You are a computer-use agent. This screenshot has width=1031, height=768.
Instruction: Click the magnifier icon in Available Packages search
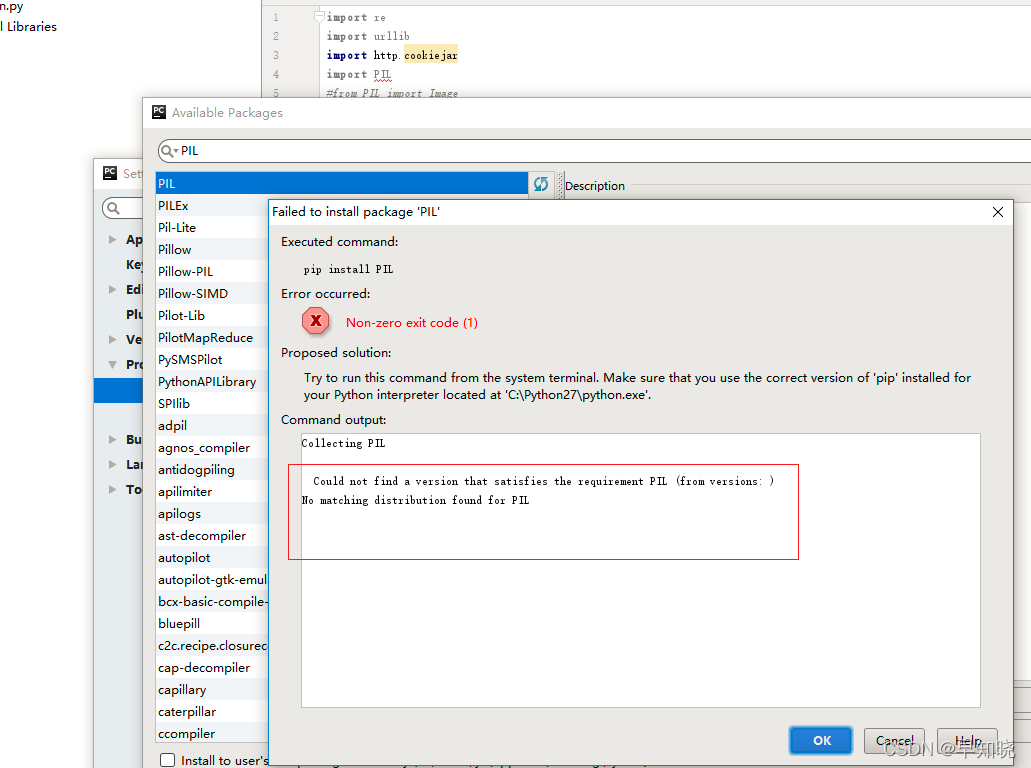click(168, 151)
